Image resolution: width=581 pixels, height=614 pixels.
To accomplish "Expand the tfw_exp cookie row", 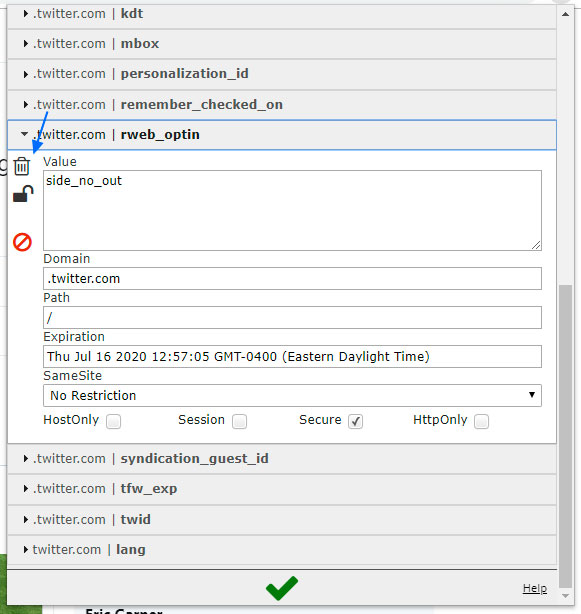I will pos(282,489).
